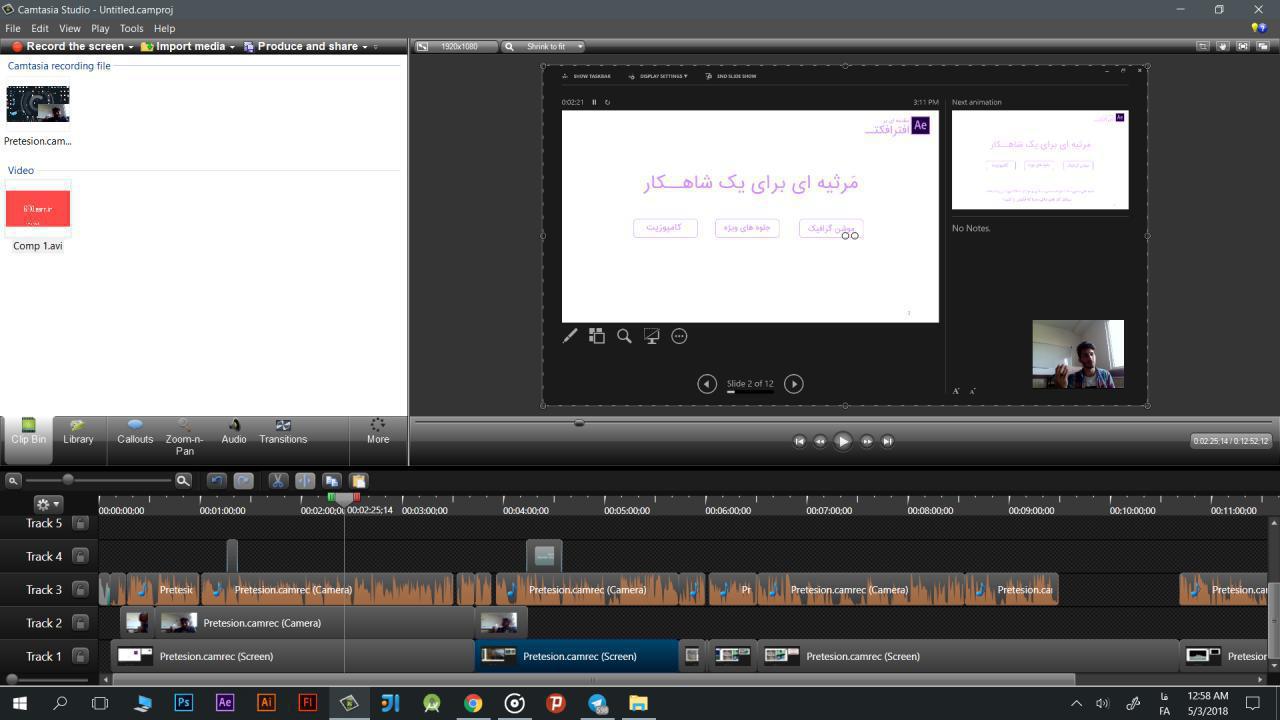The image size is (1280, 720).
Task: Open the Edit menu
Action: 40,28
